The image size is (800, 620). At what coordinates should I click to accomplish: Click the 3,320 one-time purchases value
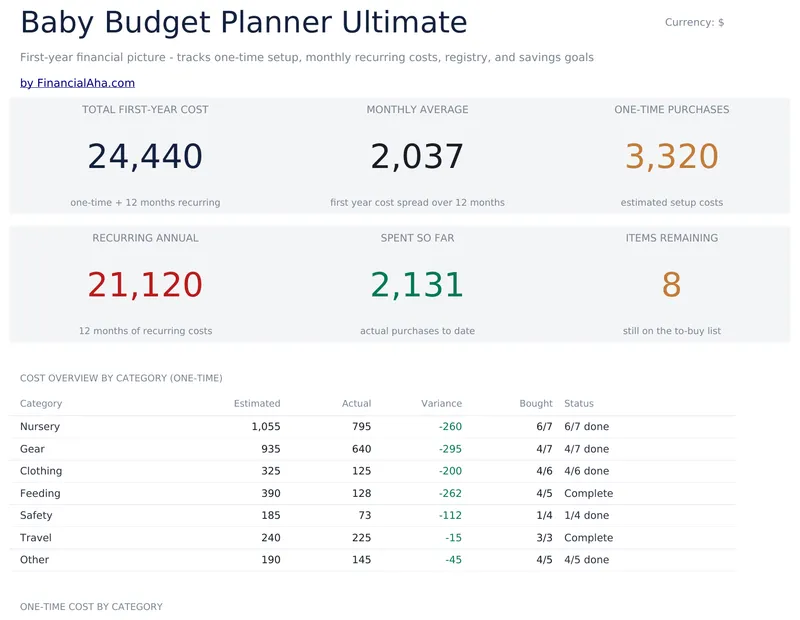(672, 156)
